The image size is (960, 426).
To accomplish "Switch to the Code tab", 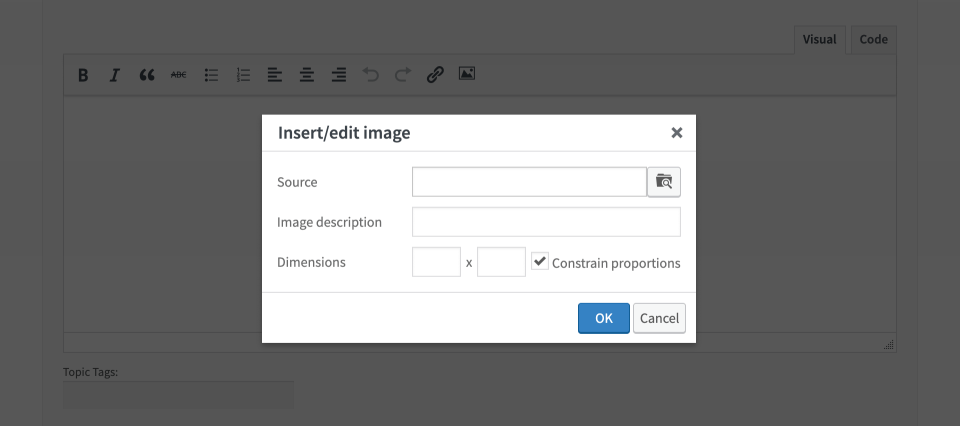I will coord(874,40).
